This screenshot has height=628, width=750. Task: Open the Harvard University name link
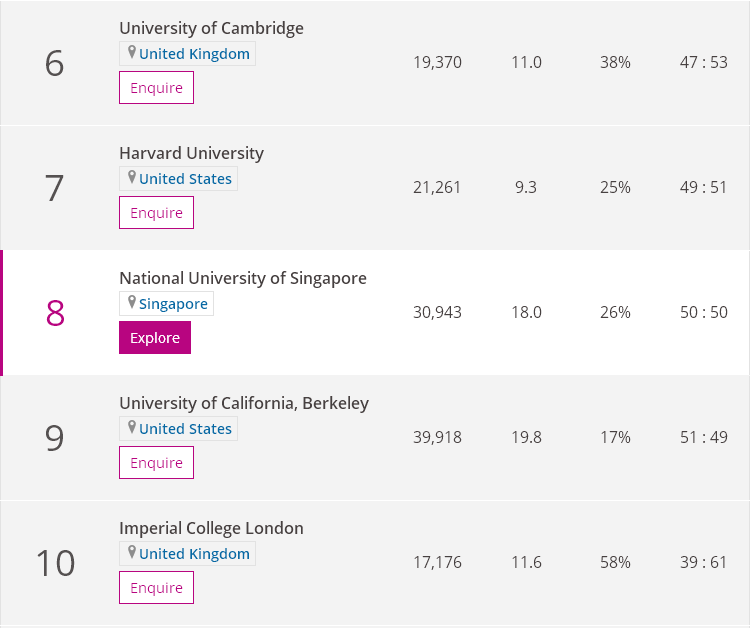pyautogui.click(x=191, y=153)
